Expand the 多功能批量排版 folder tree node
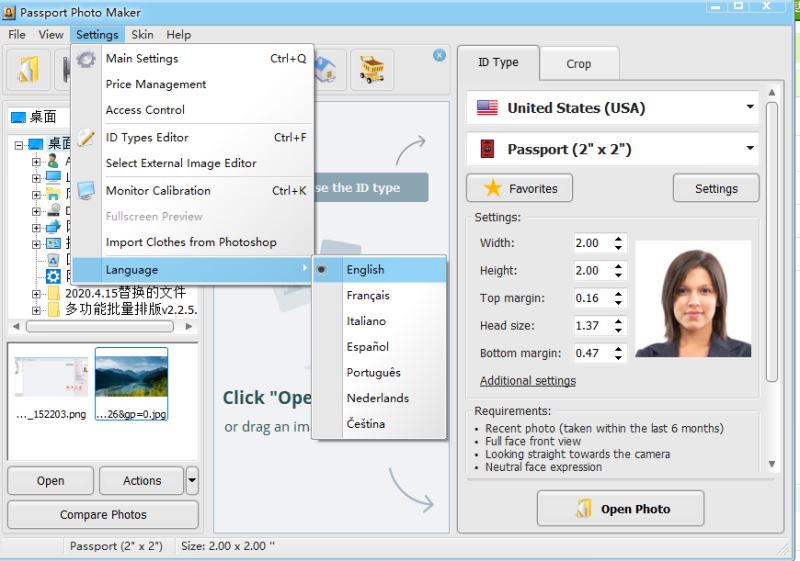 [36, 310]
